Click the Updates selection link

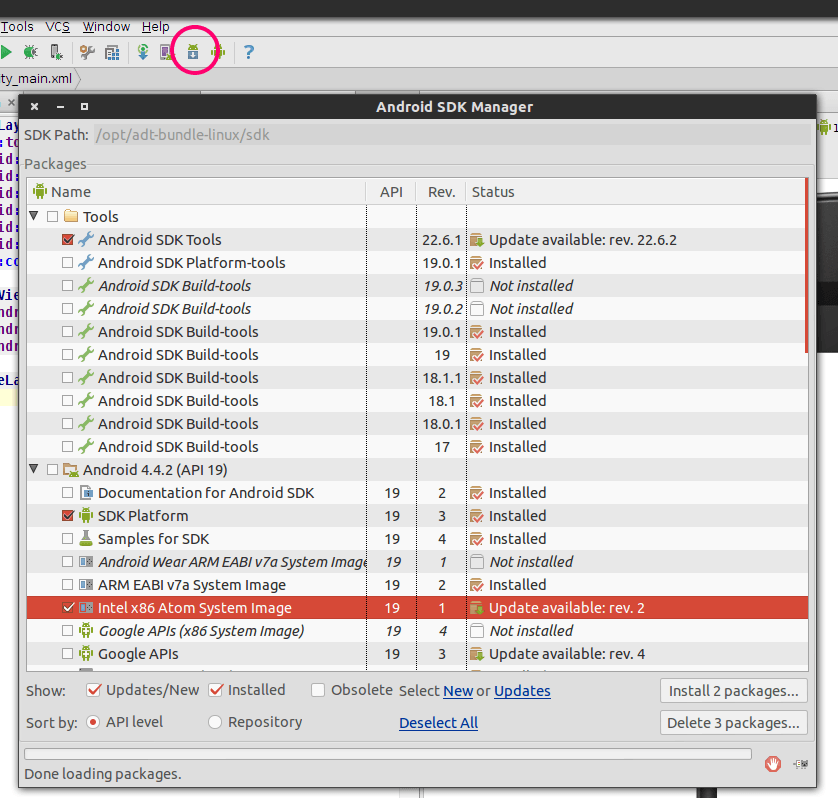tap(522, 691)
